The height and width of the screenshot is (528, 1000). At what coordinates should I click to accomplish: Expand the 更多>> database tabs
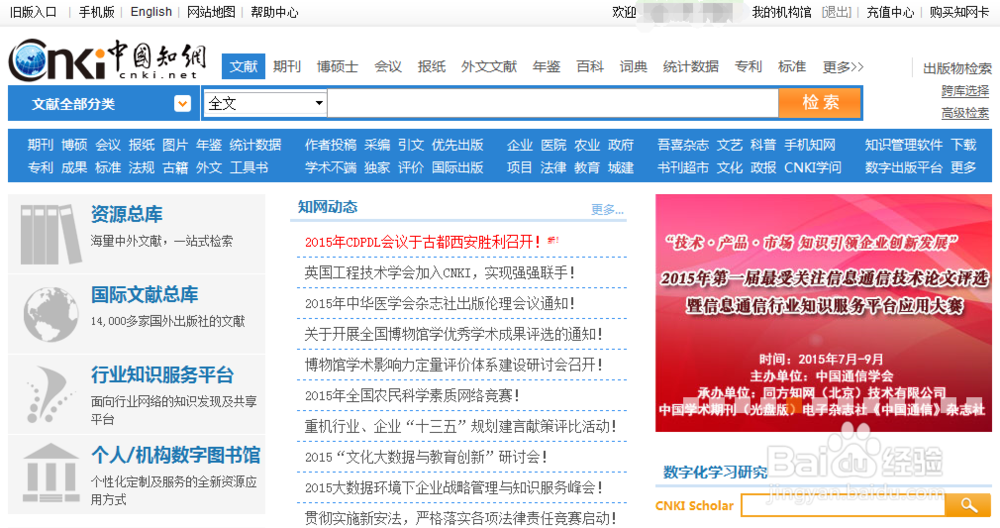(842, 66)
